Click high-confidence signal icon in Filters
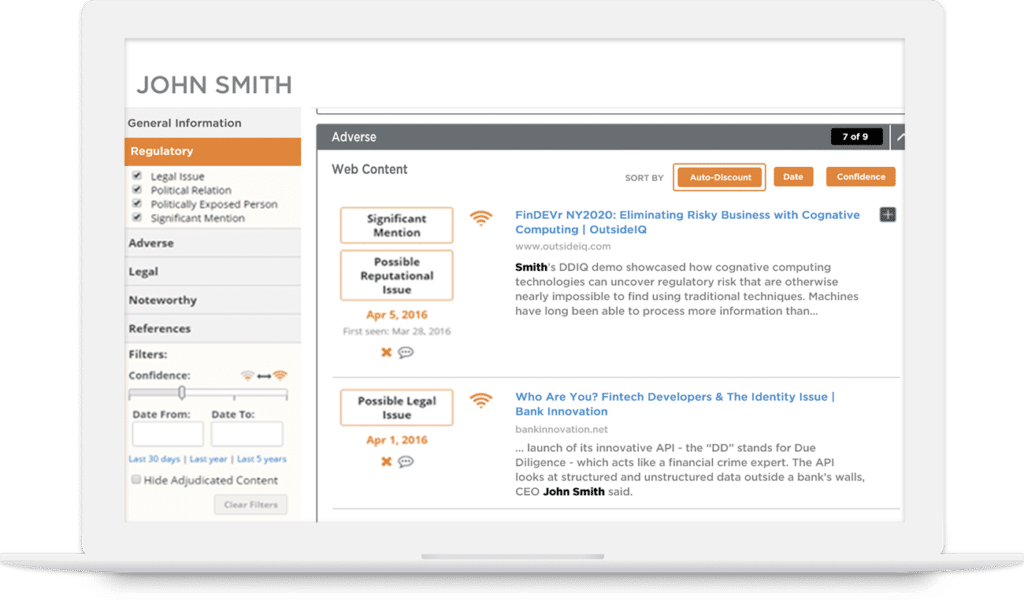 [x=280, y=376]
